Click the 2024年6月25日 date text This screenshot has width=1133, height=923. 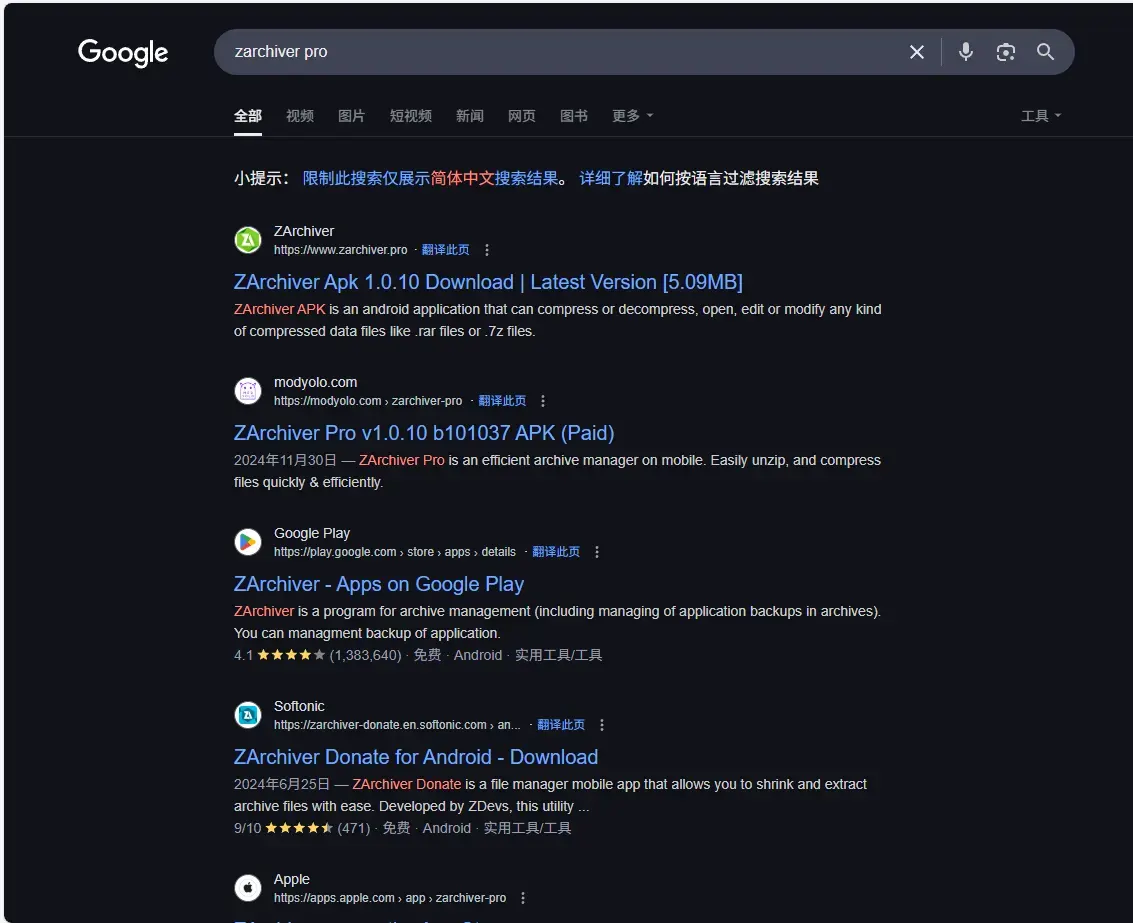(281, 784)
